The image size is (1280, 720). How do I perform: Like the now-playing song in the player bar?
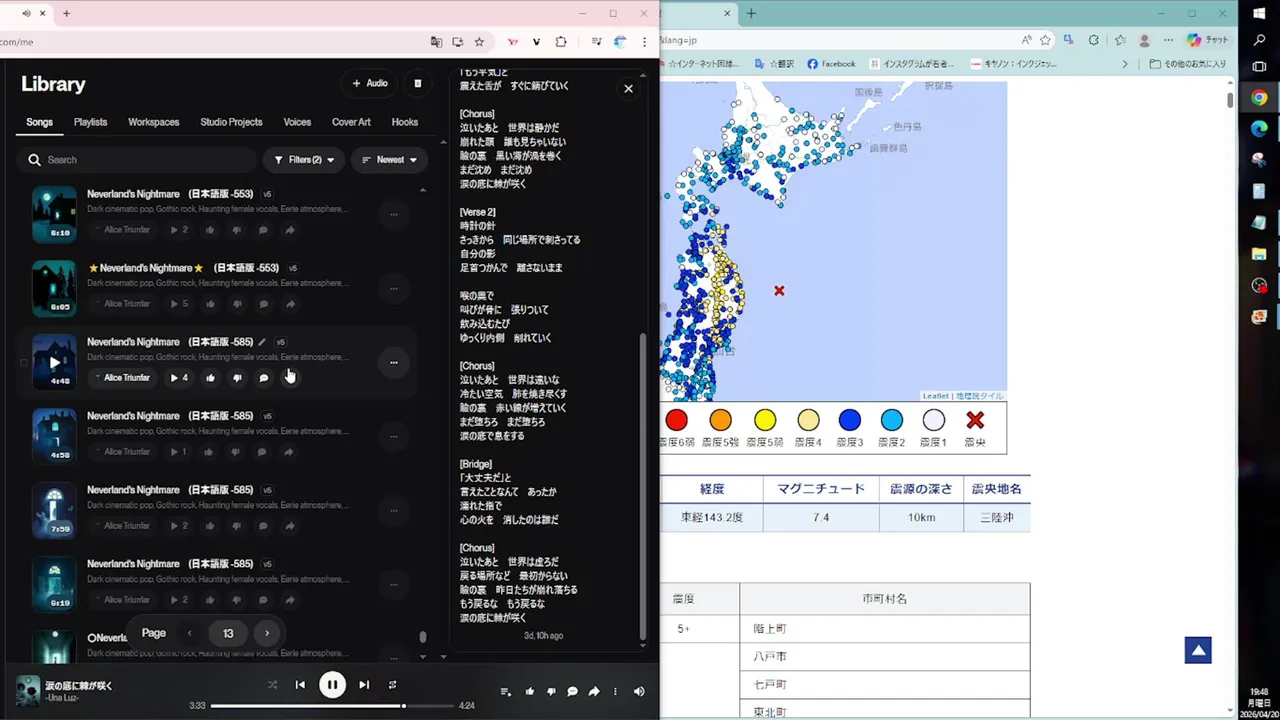tap(529, 691)
